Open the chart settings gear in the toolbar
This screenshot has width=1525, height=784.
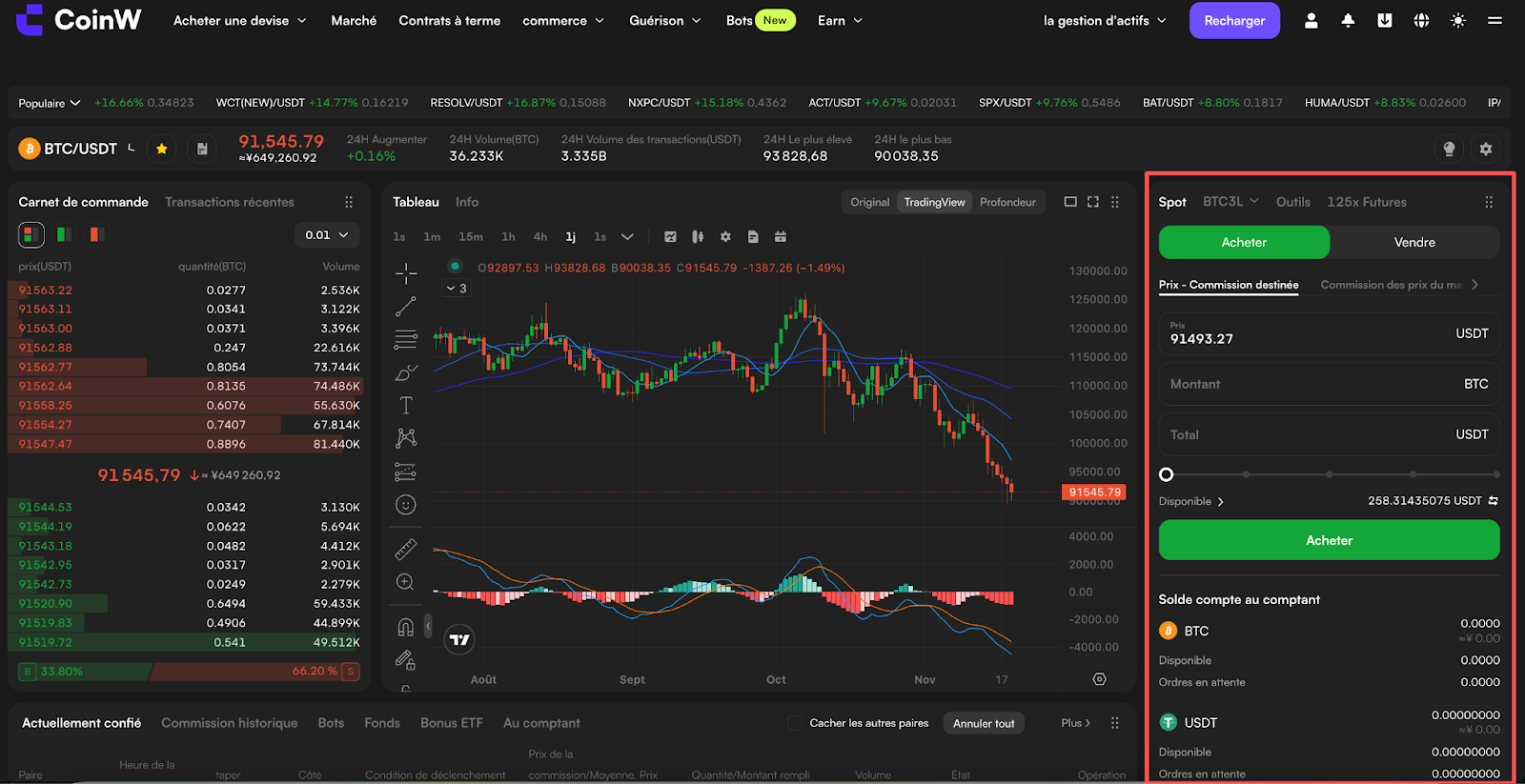click(725, 237)
